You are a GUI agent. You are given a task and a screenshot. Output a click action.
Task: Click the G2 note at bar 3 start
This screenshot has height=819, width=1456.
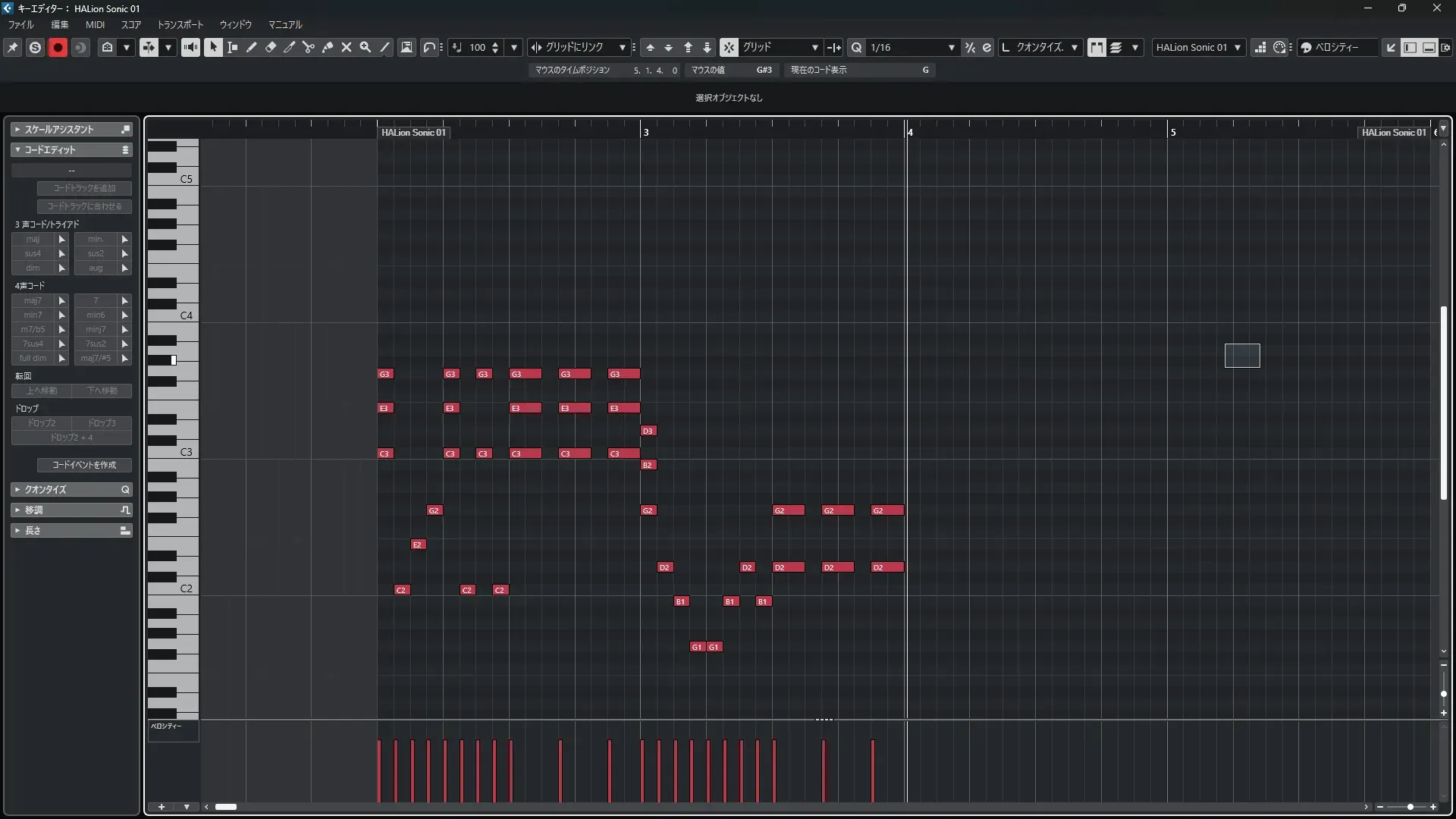pyautogui.click(x=648, y=510)
